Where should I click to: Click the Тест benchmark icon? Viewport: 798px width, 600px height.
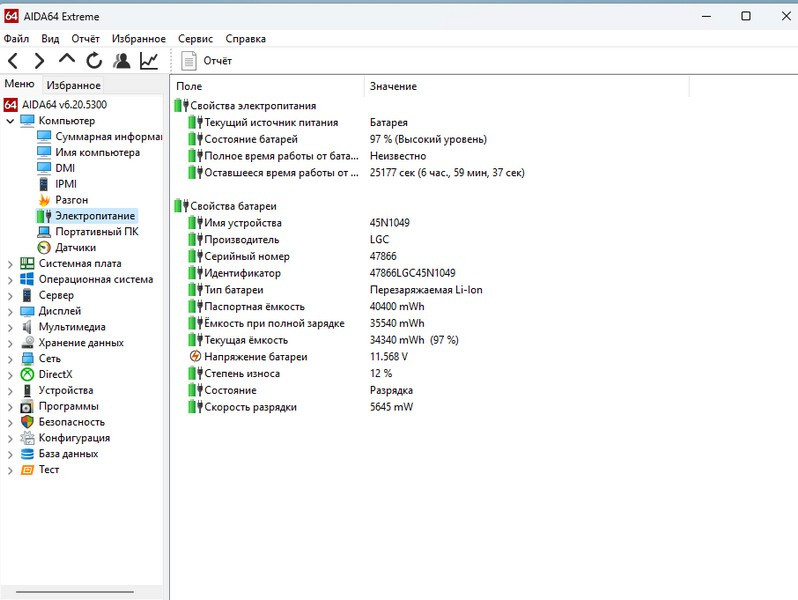click(27, 470)
